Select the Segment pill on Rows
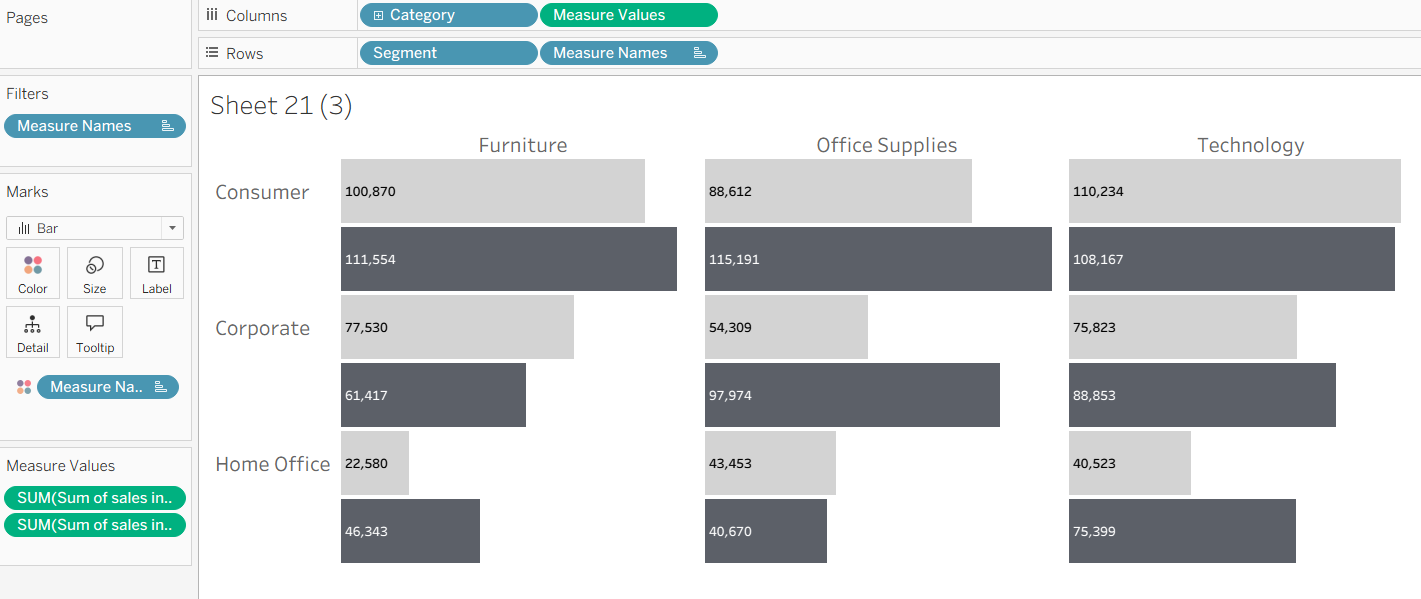 coord(447,53)
